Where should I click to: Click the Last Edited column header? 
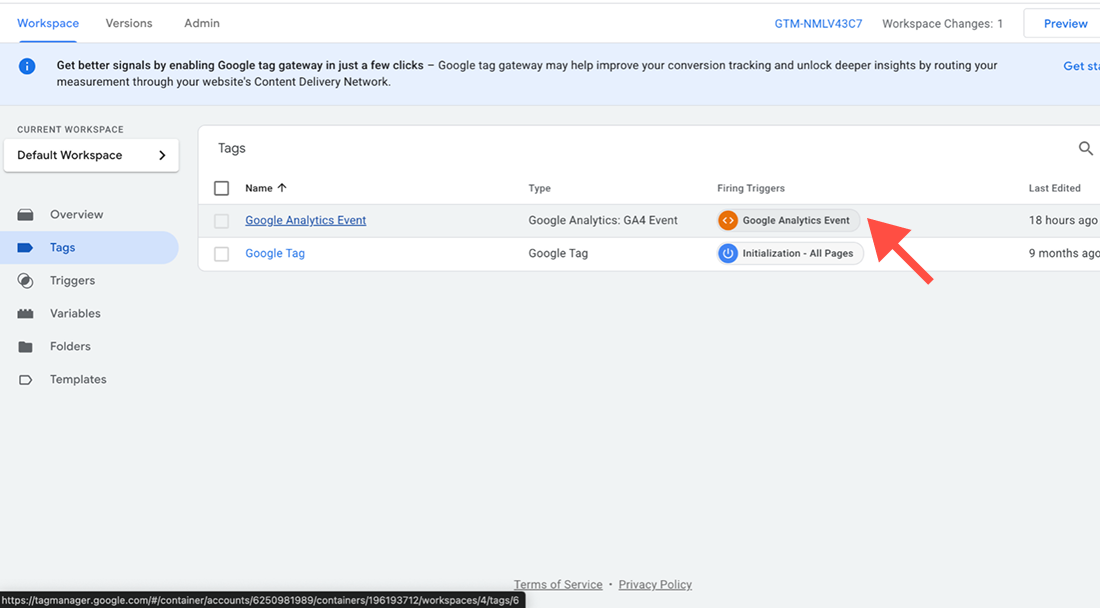tap(1054, 188)
